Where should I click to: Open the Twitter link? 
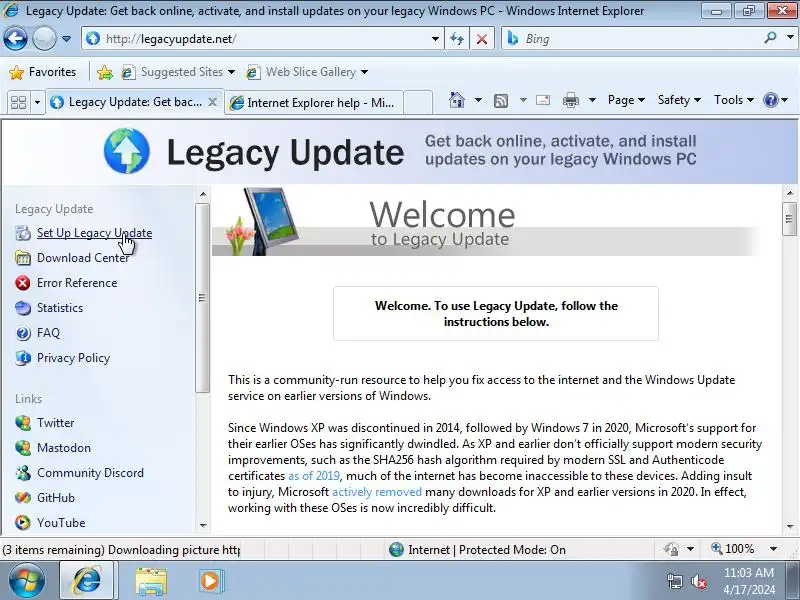coord(56,422)
